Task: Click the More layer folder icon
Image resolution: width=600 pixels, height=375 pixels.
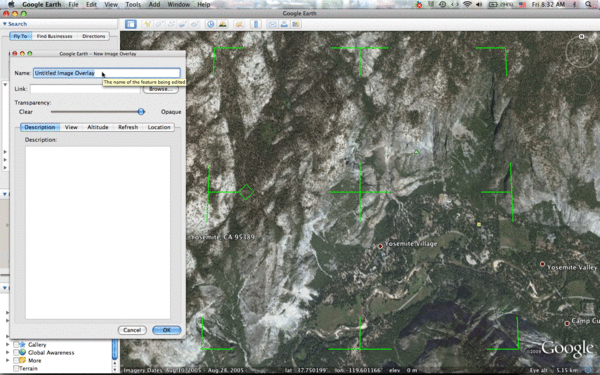Action: click(x=23, y=360)
